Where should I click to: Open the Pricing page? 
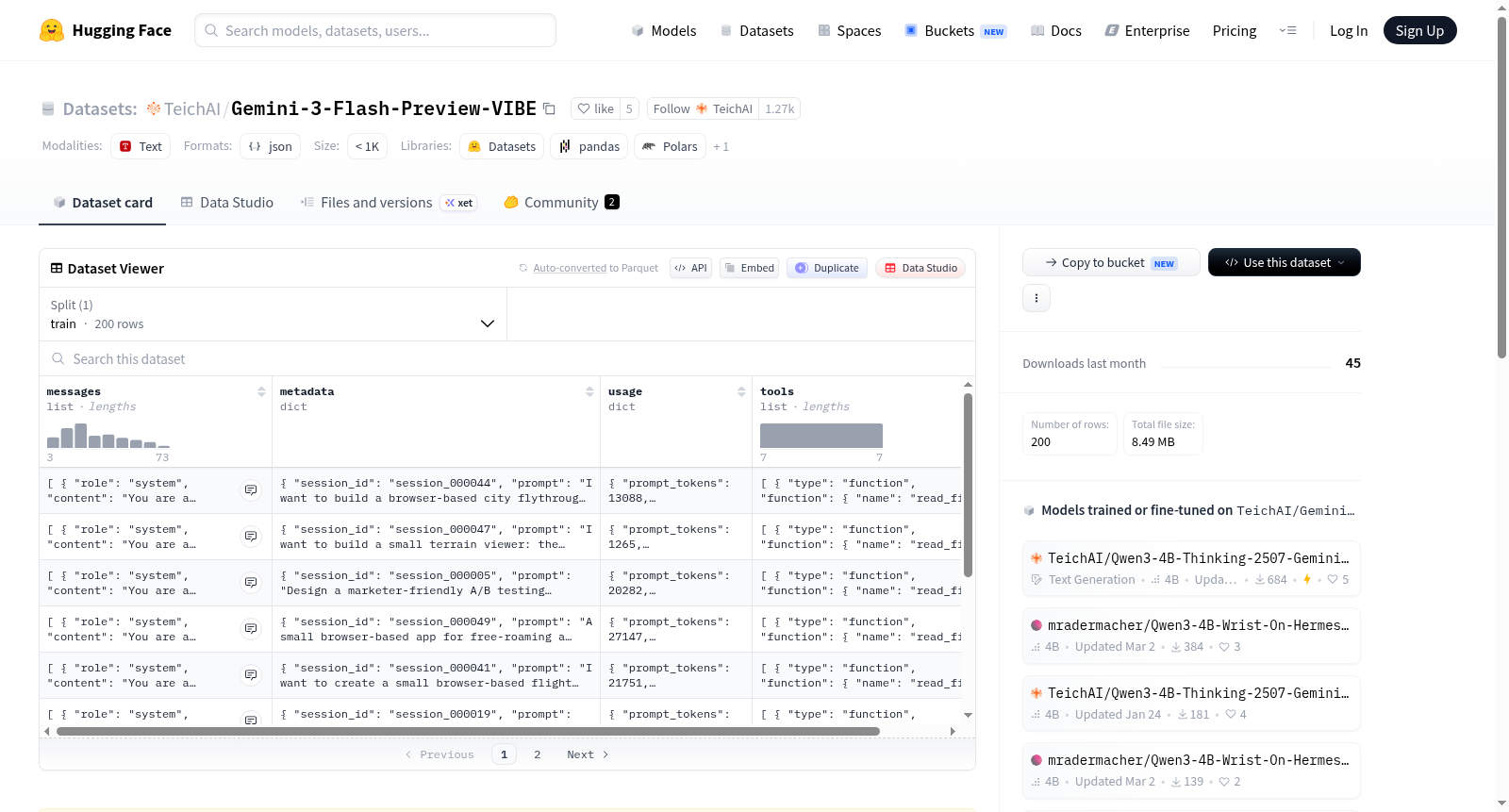pyautogui.click(x=1235, y=30)
